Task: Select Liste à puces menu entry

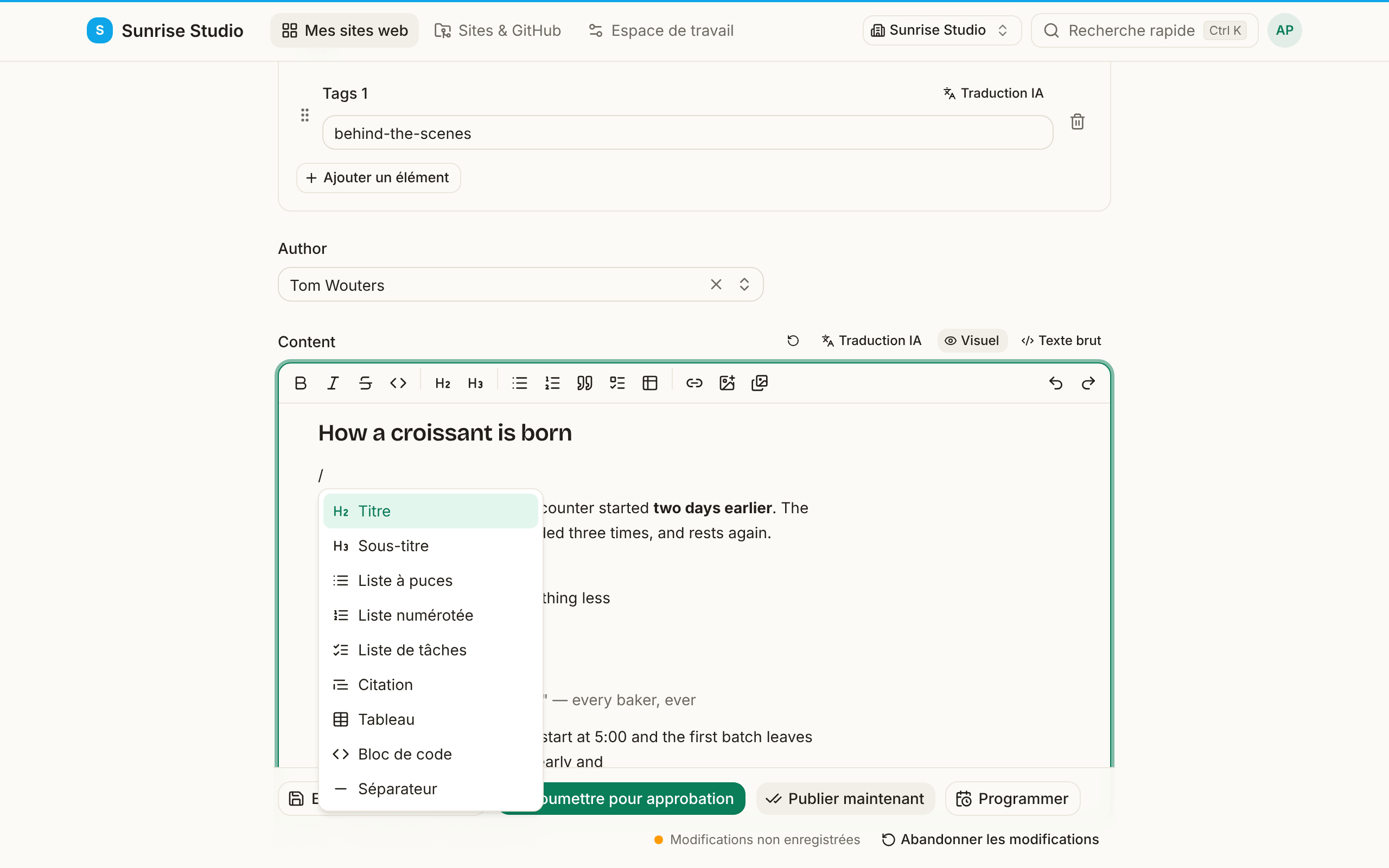Action: [430, 580]
